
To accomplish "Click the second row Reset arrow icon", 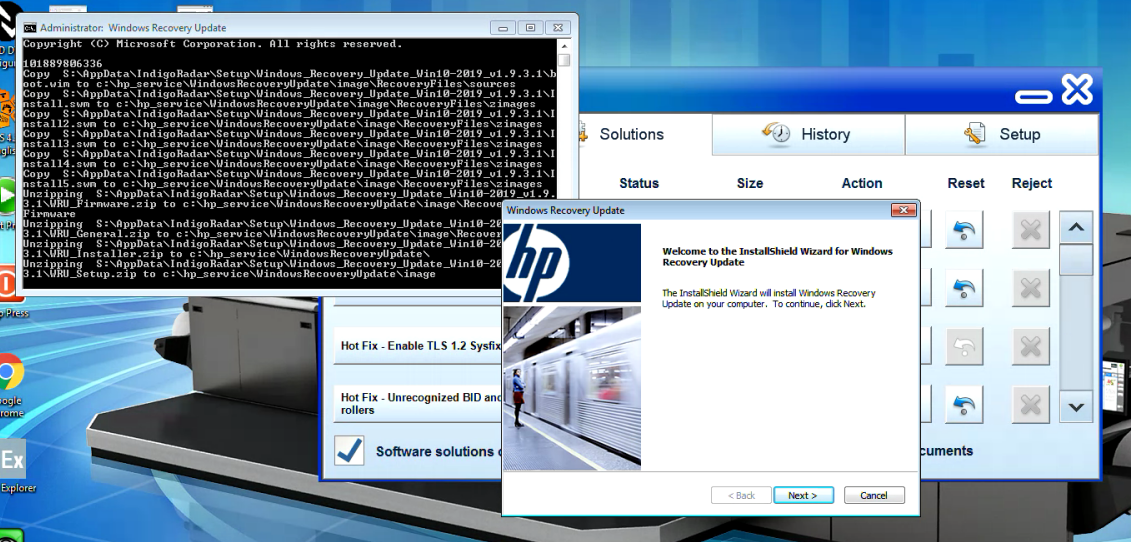I will coord(965,289).
